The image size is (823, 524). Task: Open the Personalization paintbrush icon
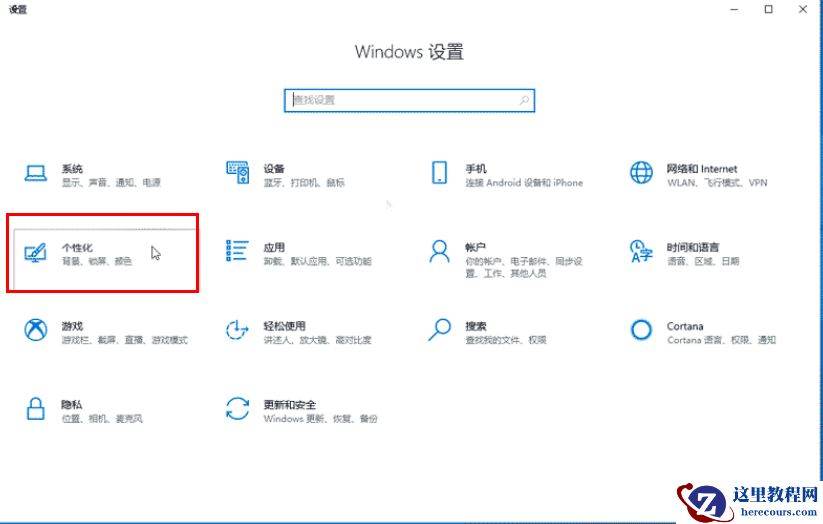[x=36, y=253]
